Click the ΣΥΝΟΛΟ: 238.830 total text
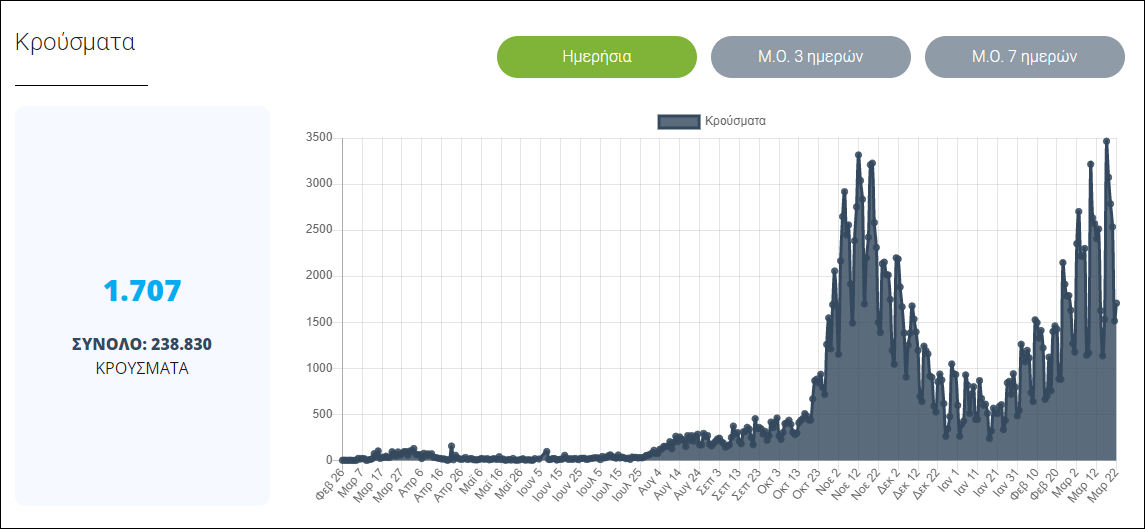 (142, 344)
